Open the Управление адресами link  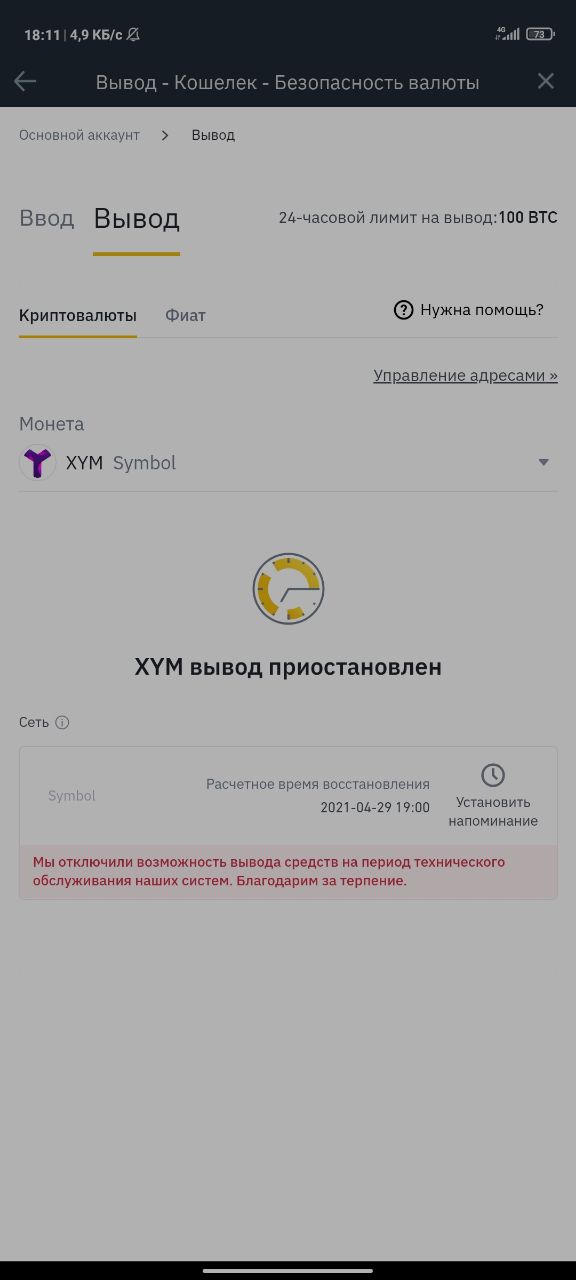pos(466,376)
